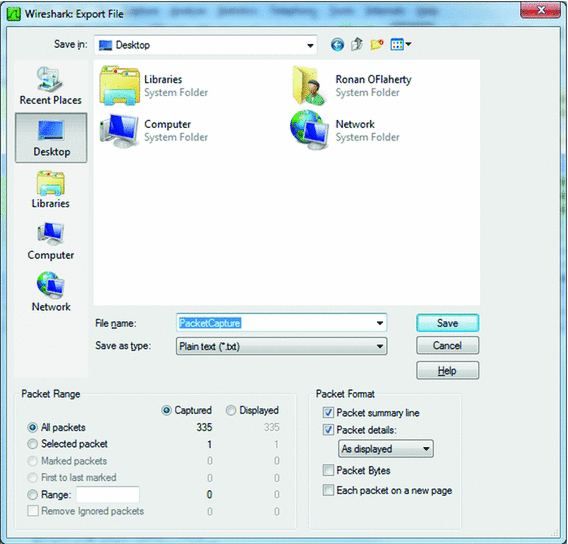
Task: Open Network in the places sidebar
Action: click(51, 292)
